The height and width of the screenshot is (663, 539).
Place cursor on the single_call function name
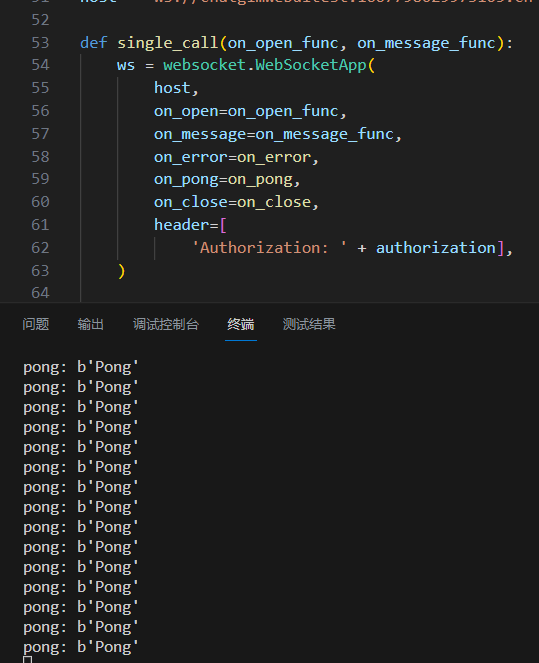(167, 43)
